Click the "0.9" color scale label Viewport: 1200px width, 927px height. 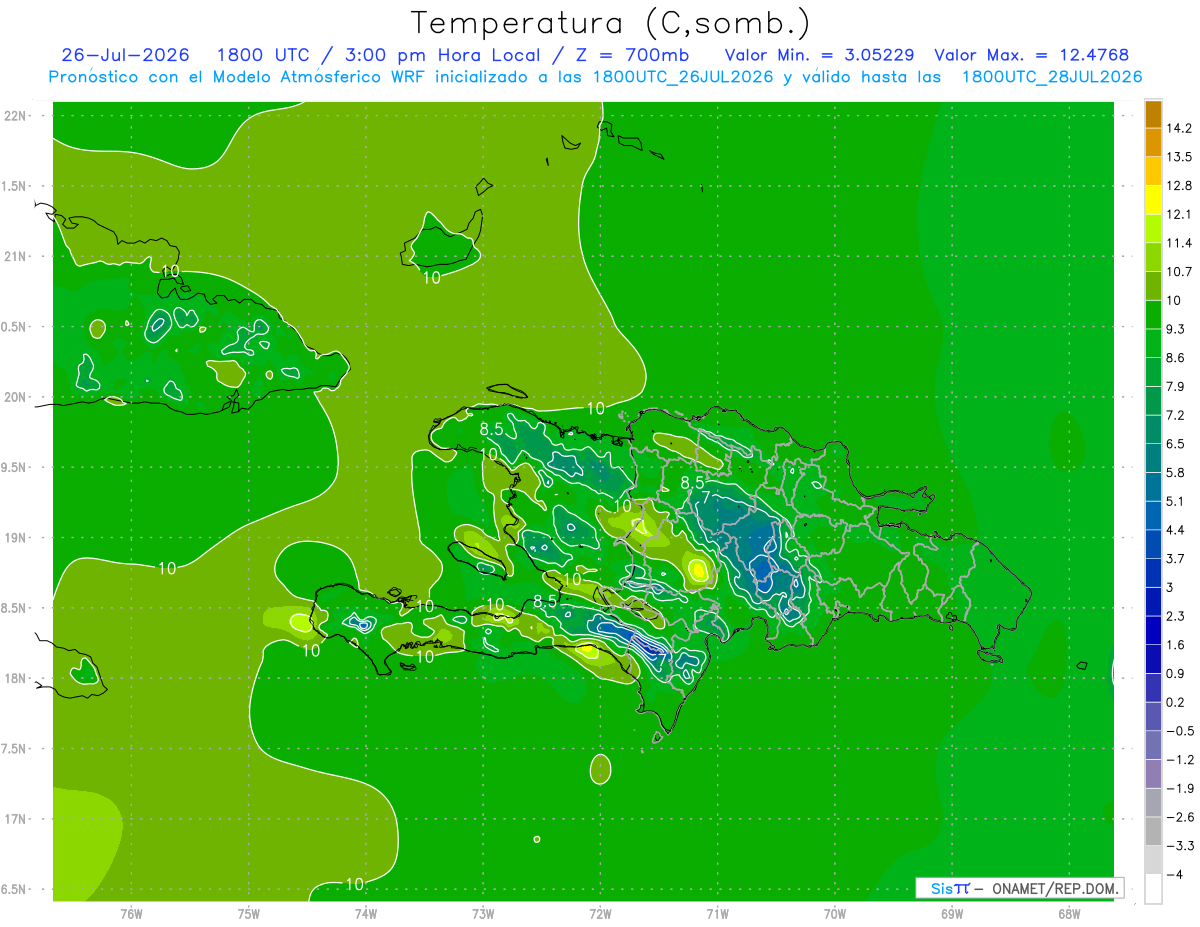(1177, 674)
